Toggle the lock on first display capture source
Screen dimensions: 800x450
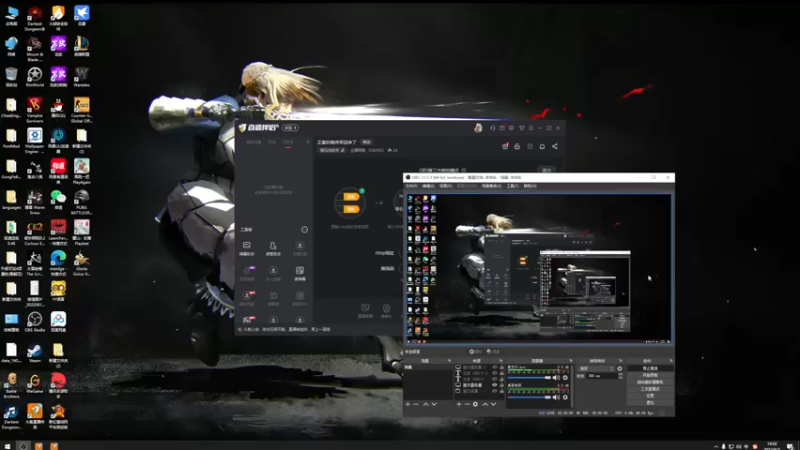point(502,367)
